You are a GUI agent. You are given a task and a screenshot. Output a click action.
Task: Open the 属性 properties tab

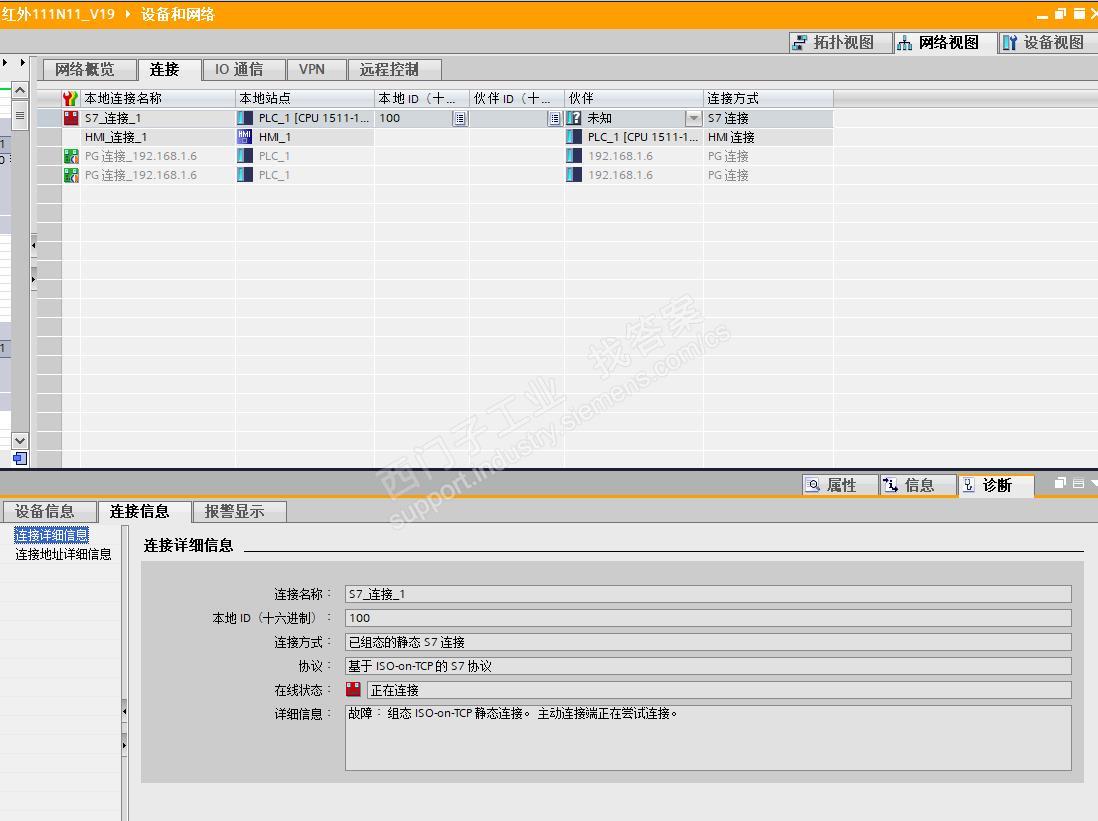coord(840,485)
